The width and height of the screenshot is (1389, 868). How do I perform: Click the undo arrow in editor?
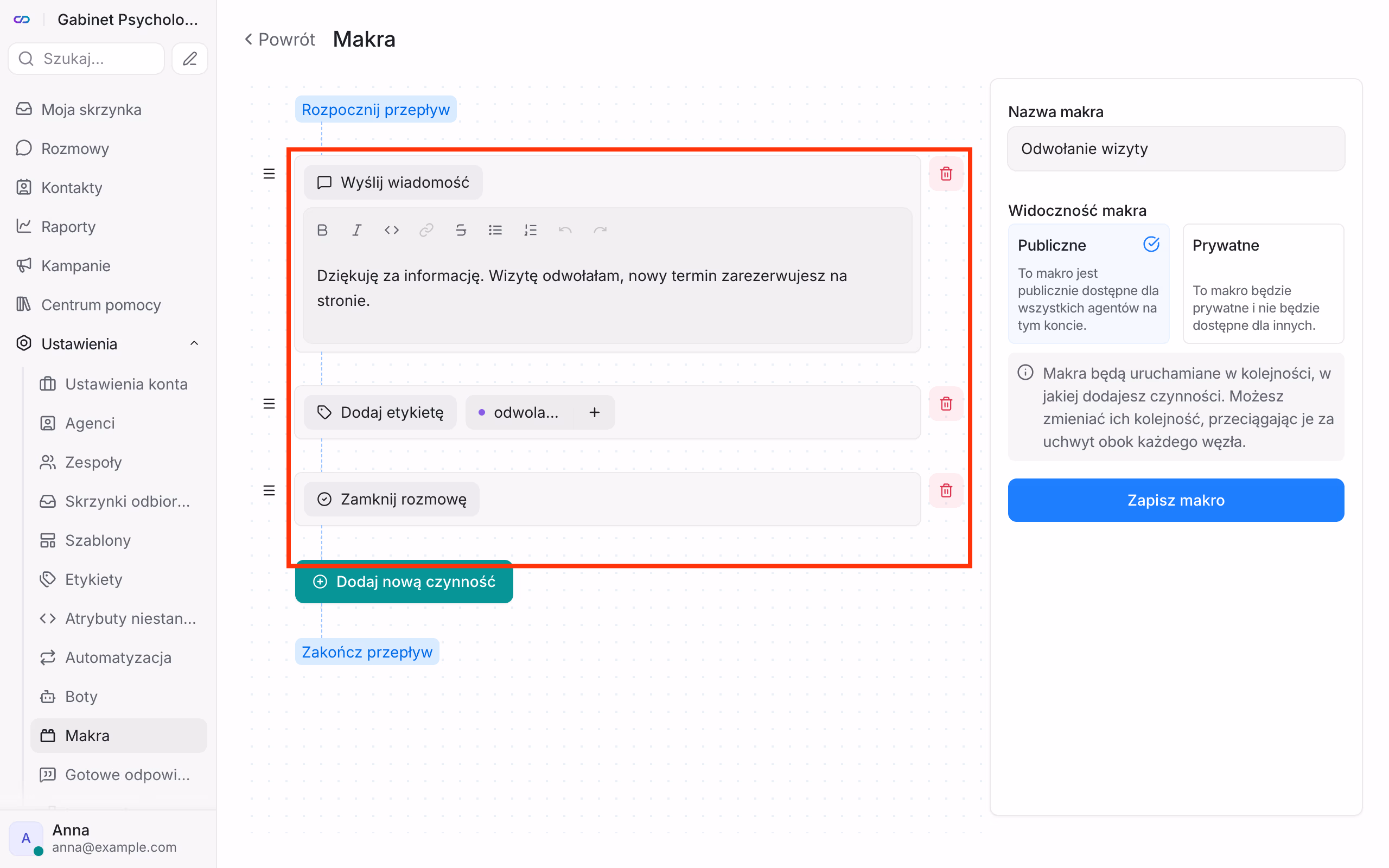pyautogui.click(x=565, y=230)
